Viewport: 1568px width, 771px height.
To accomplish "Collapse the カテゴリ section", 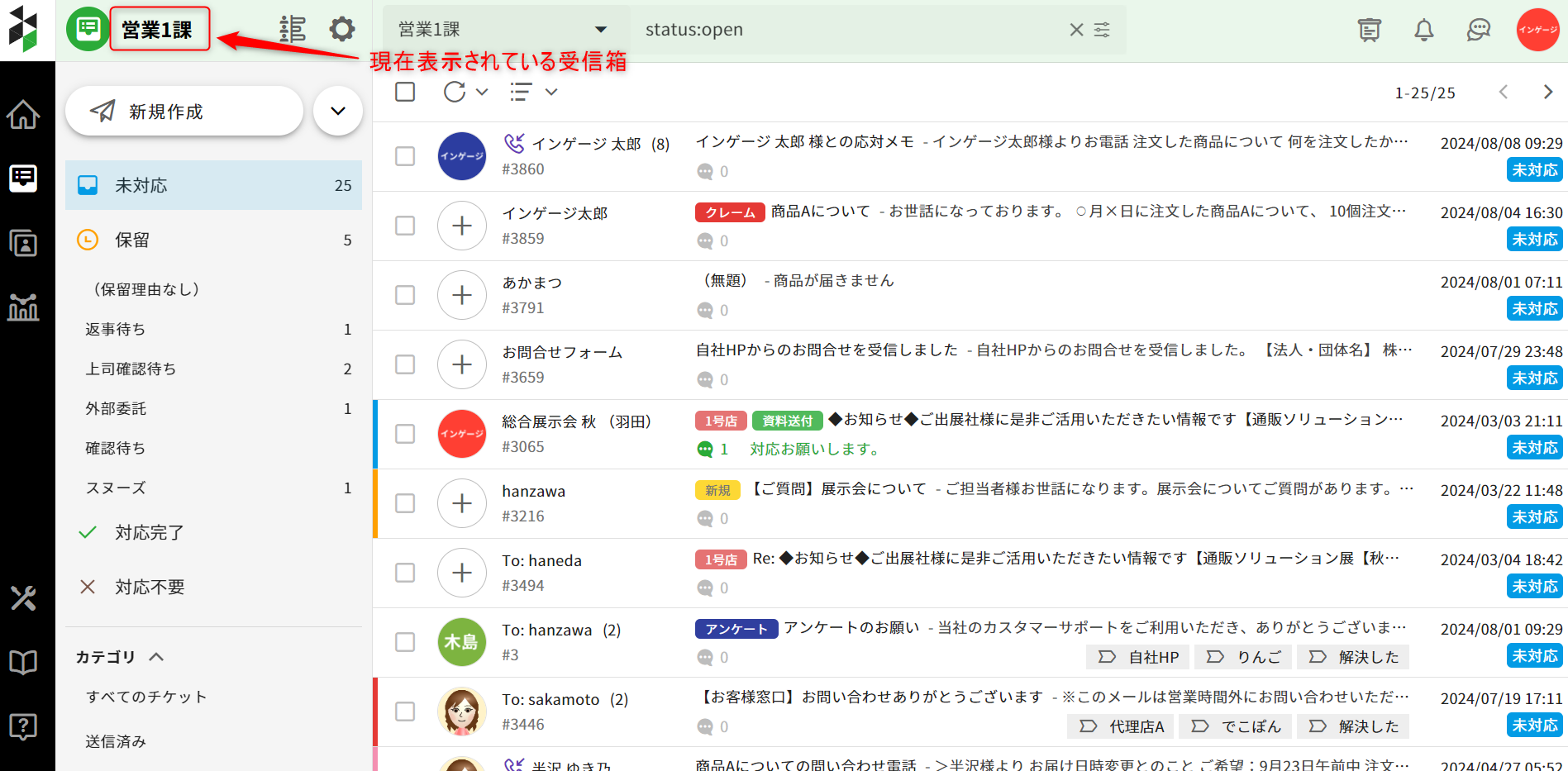I will point(156,657).
